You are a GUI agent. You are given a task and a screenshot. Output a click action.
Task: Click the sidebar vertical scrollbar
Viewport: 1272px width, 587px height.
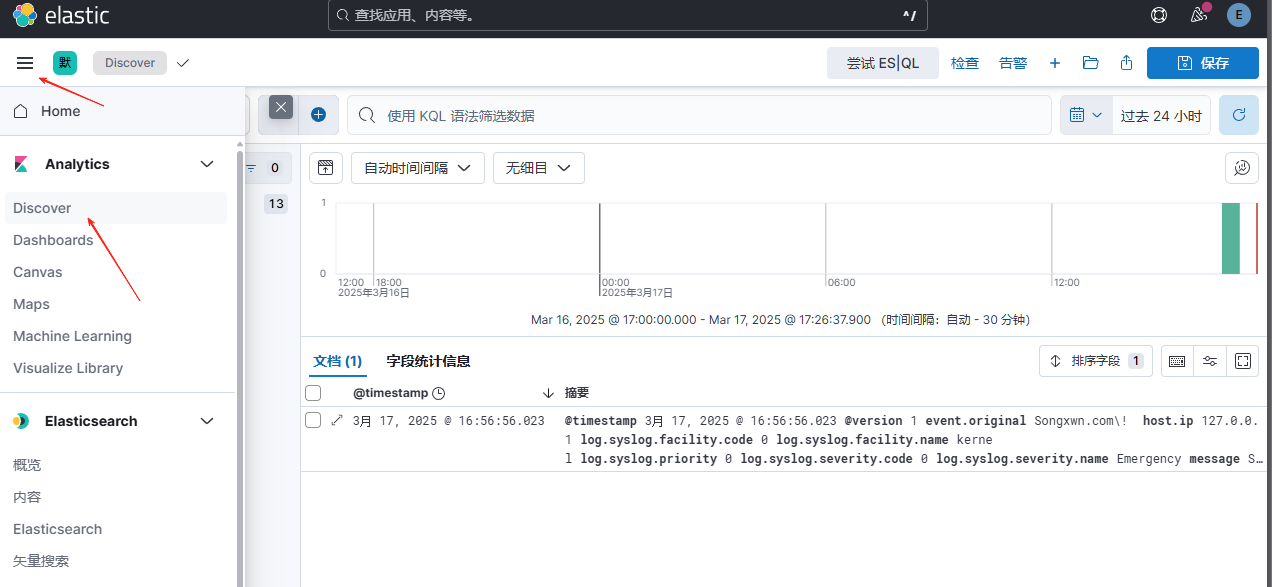pos(239,370)
